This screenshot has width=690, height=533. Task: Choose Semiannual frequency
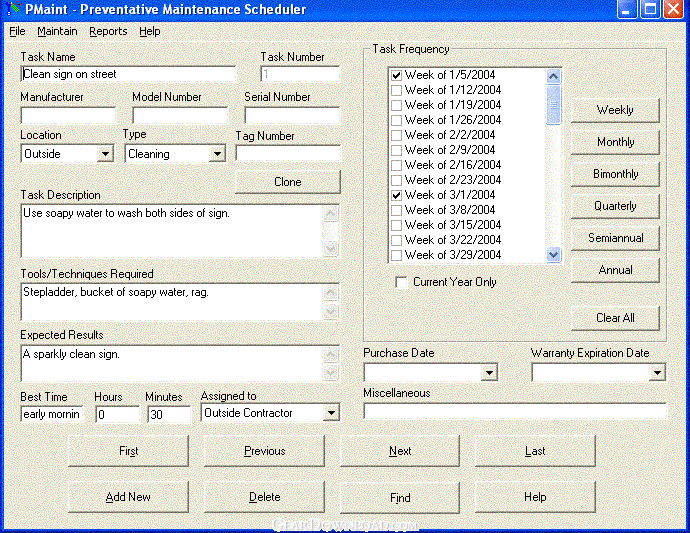pos(615,238)
